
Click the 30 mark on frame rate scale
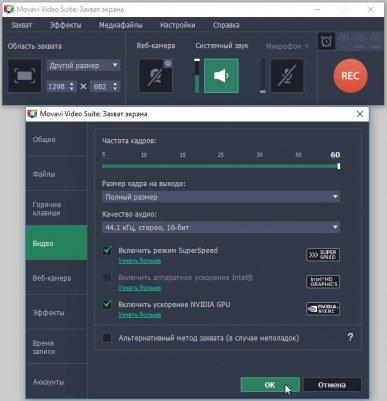pos(259,155)
